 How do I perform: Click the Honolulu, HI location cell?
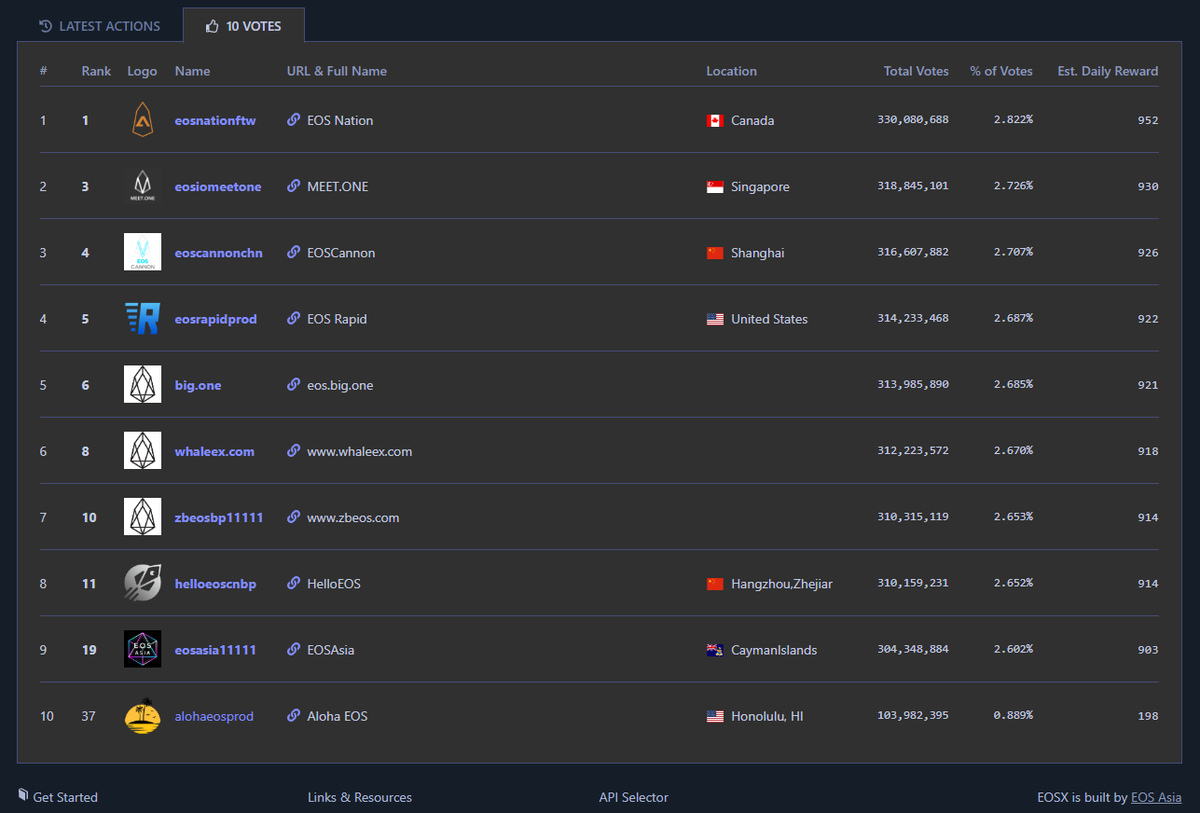(x=767, y=716)
